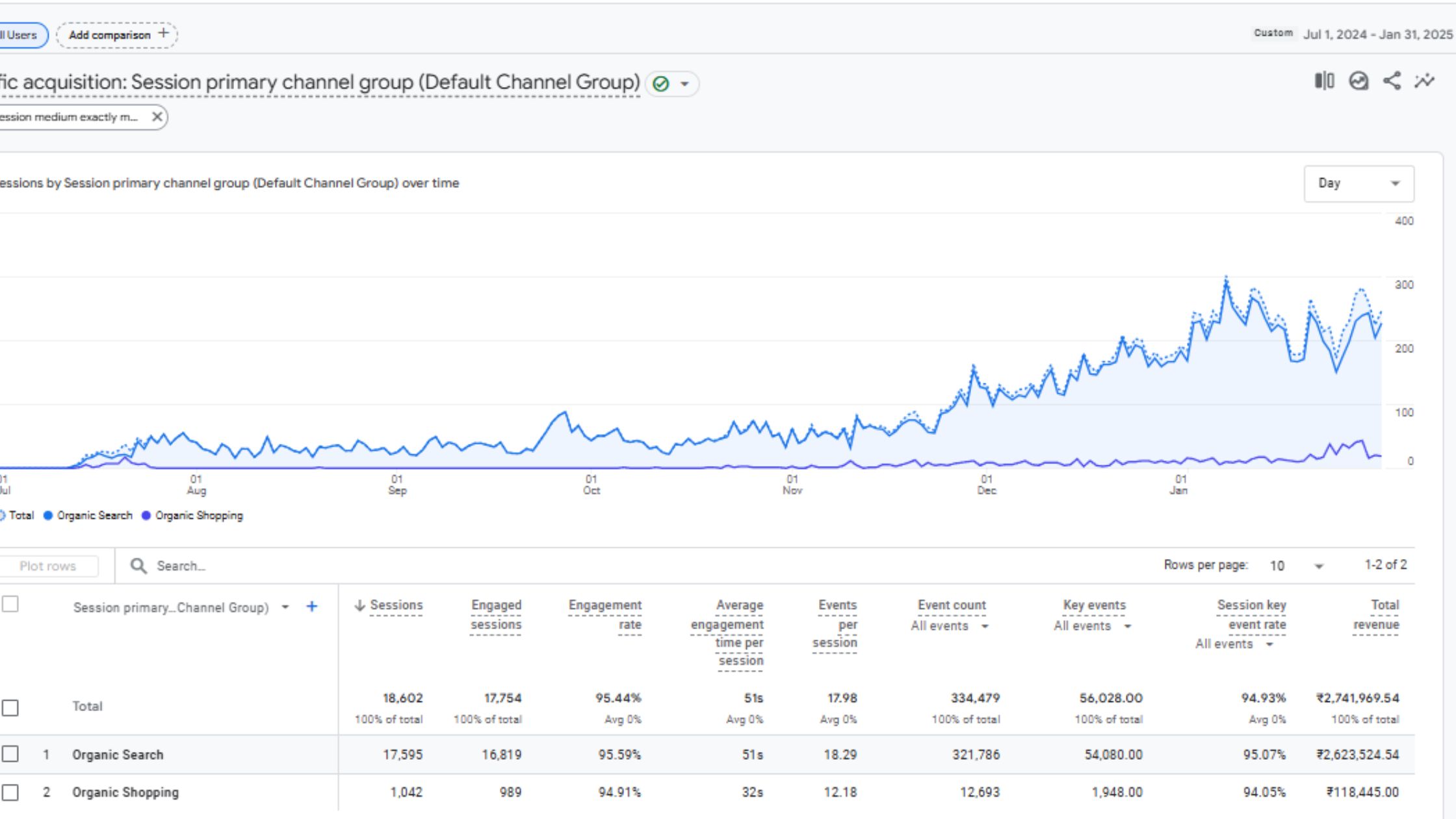Open the Insights icon near top right
Screen dimensions: 1456x819
pyautogui.click(x=1358, y=81)
